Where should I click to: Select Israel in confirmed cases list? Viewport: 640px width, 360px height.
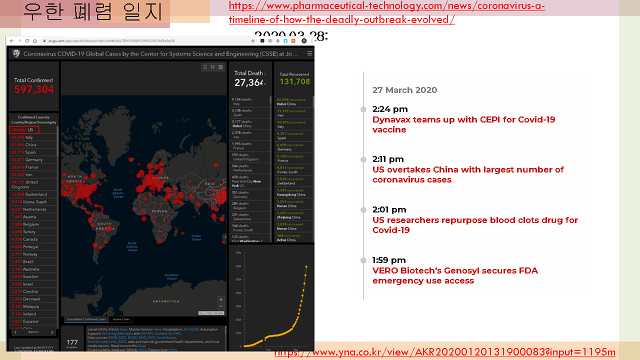coord(33,284)
